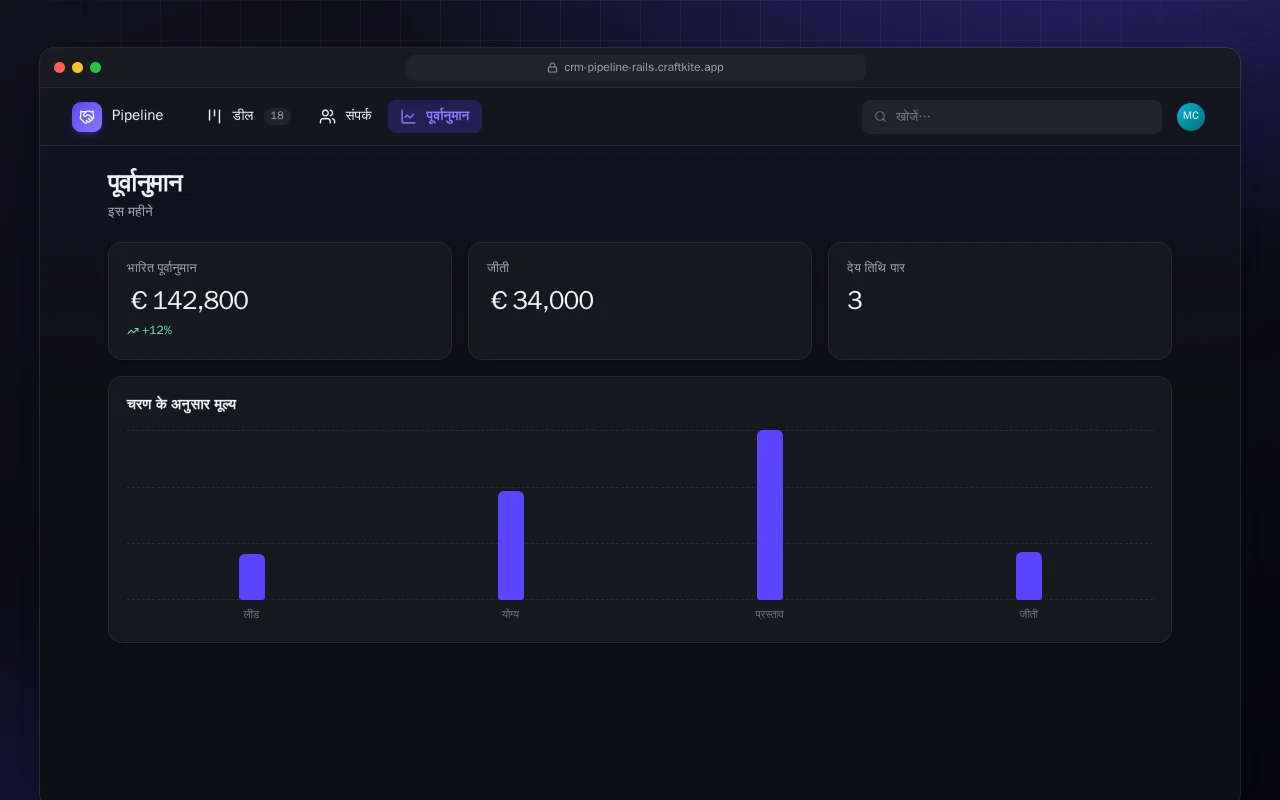Click the +12% change text
Screen dimensions: 1280x800
click(157, 331)
